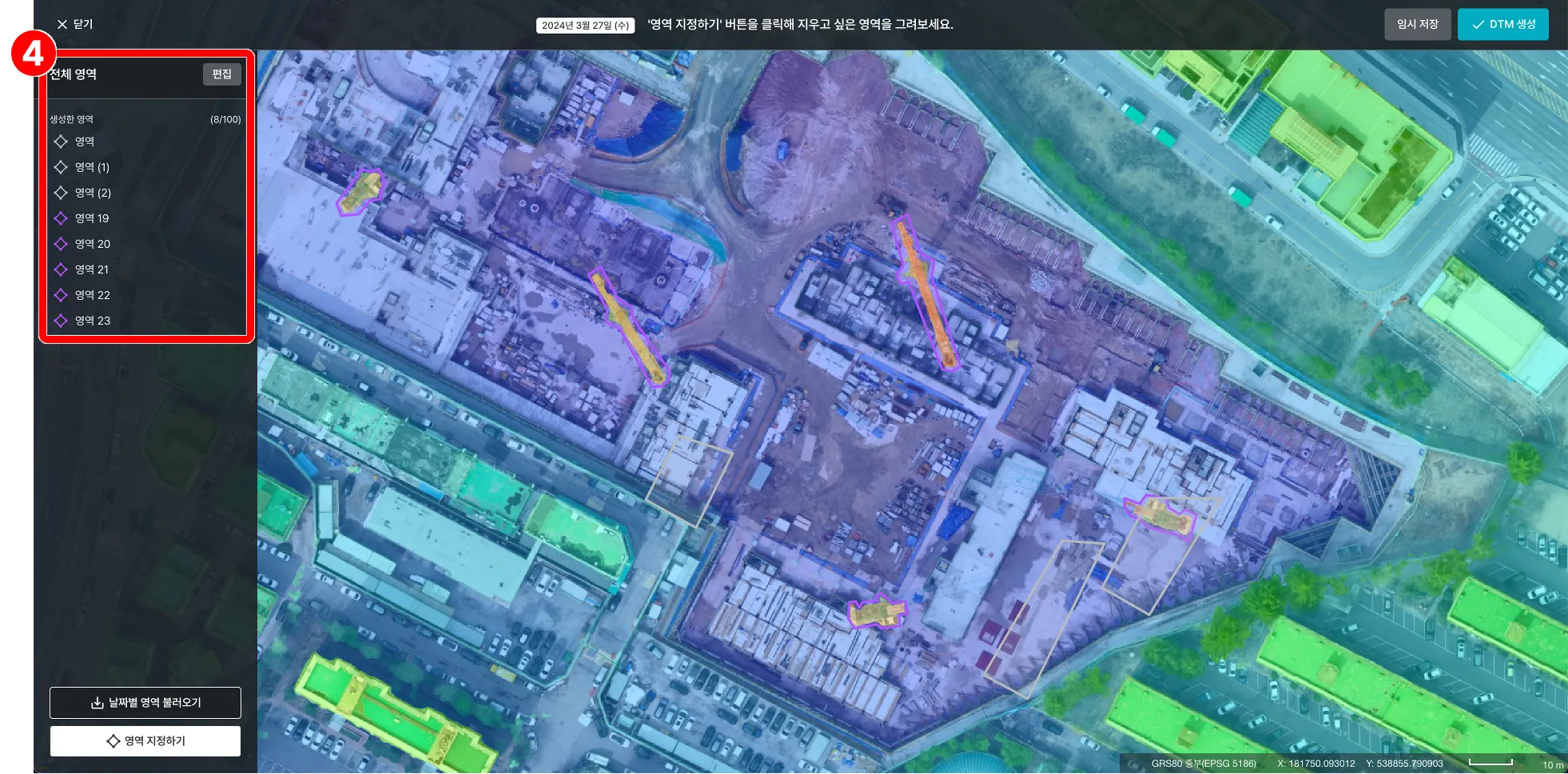Click the orange region polygon at map center-left
The width and height of the screenshot is (1568, 774).
pyautogui.click(x=628, y=328)
